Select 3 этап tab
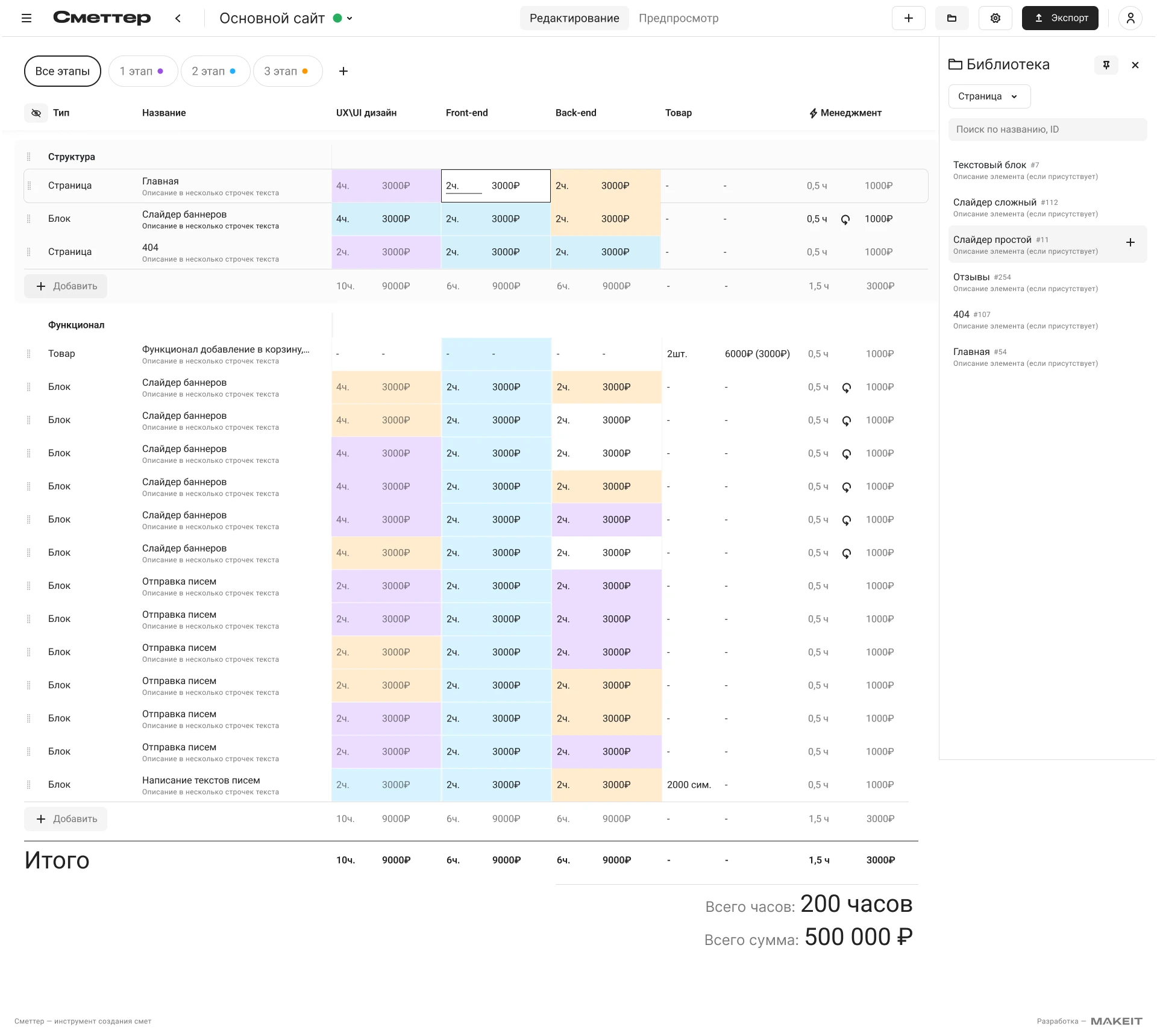 pyautogui.click(x=287, y=71)
